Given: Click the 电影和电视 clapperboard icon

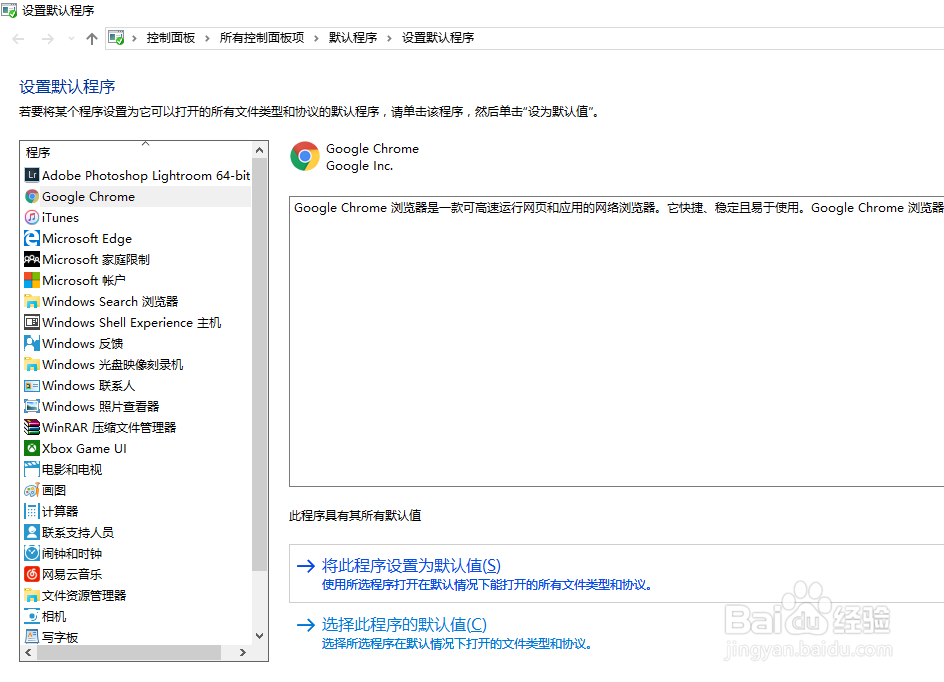Looking at the screenshot, I should (32, 469).
